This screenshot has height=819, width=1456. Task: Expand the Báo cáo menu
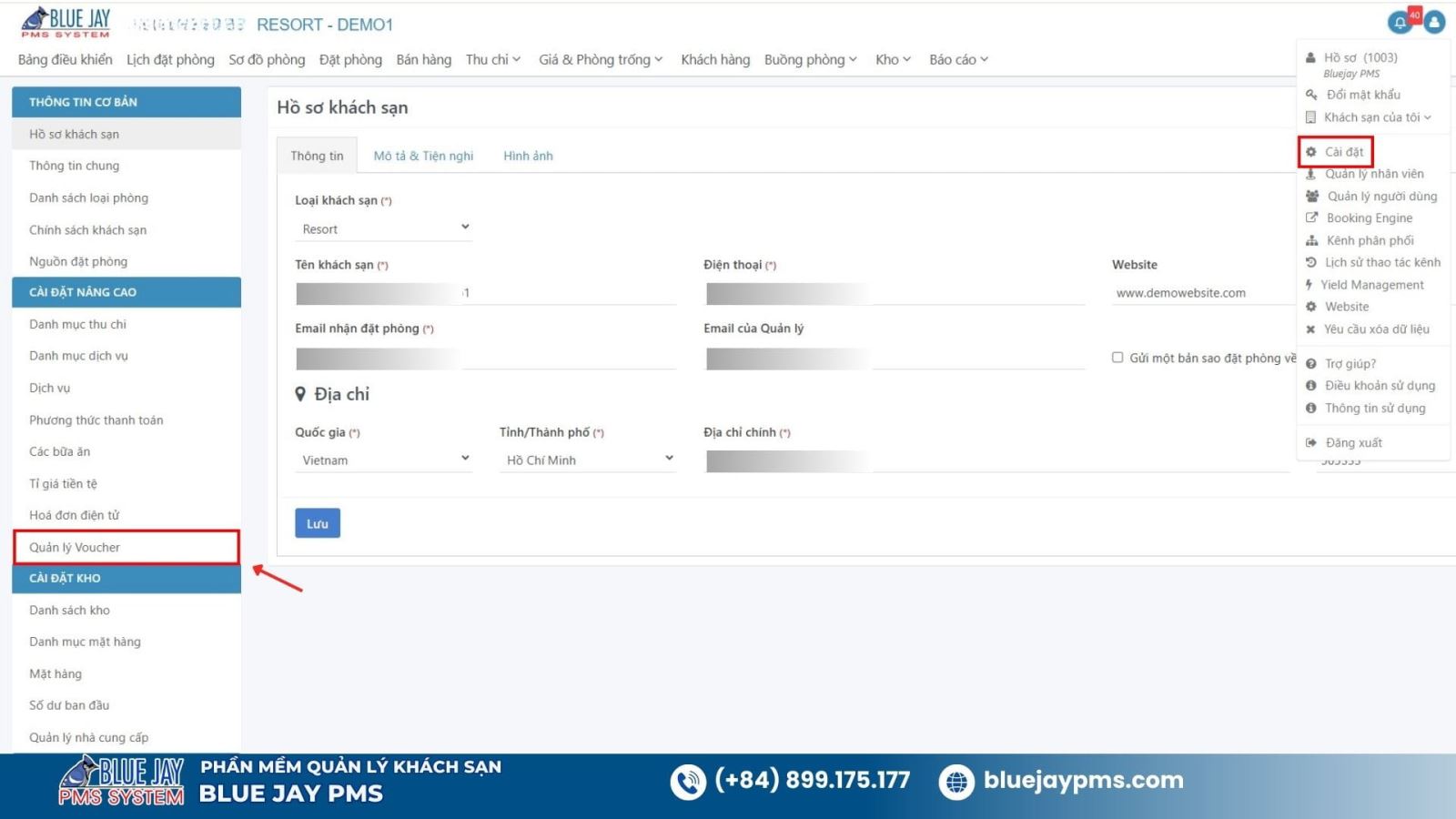(x=958, y=60)
